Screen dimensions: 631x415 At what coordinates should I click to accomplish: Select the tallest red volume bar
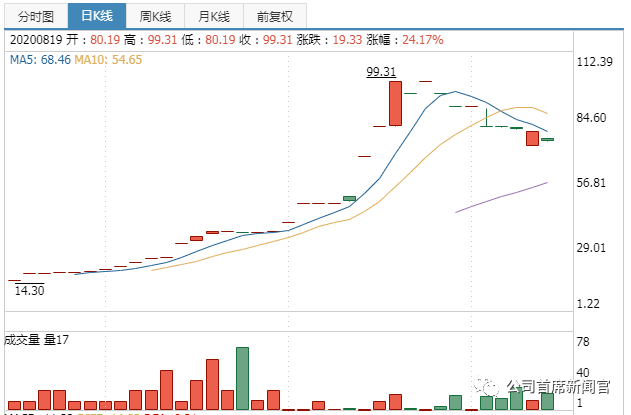pyautogui.click(x=212, y=384)
